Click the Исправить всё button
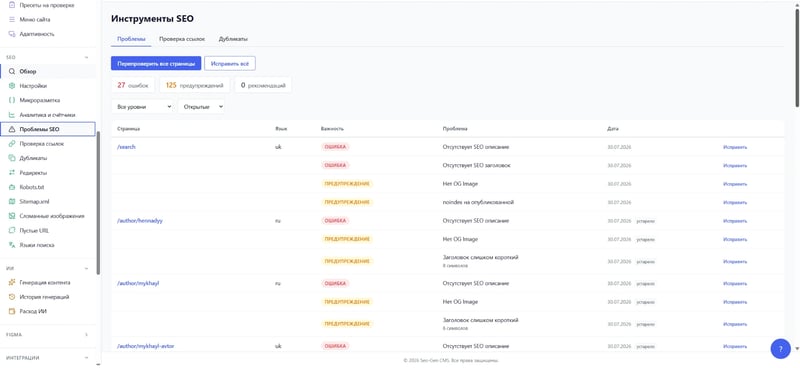This screenshot has width=800, height=368. tap(230, 64)
